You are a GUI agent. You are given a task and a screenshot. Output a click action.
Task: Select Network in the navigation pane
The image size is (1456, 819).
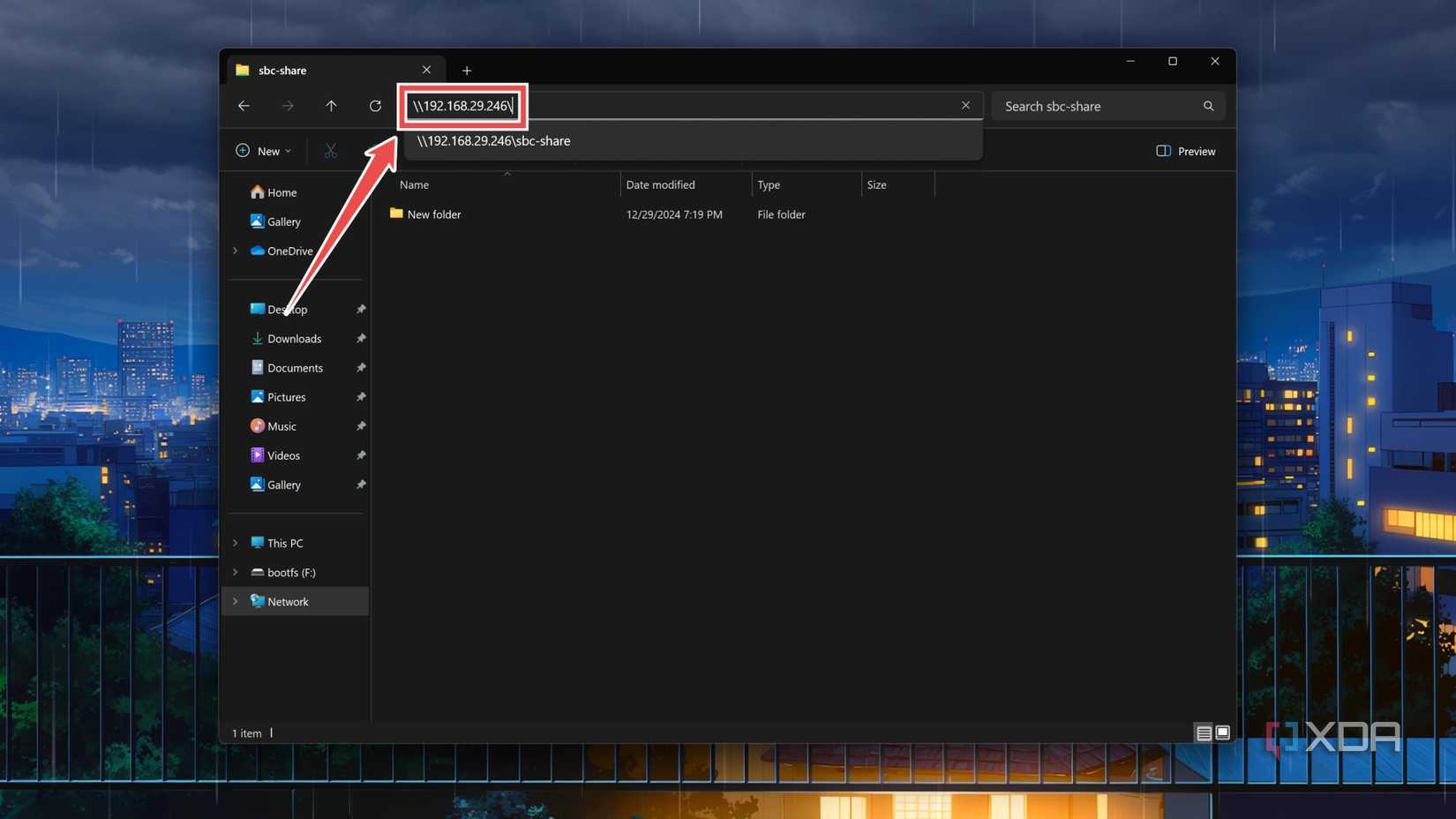[296, 601]
